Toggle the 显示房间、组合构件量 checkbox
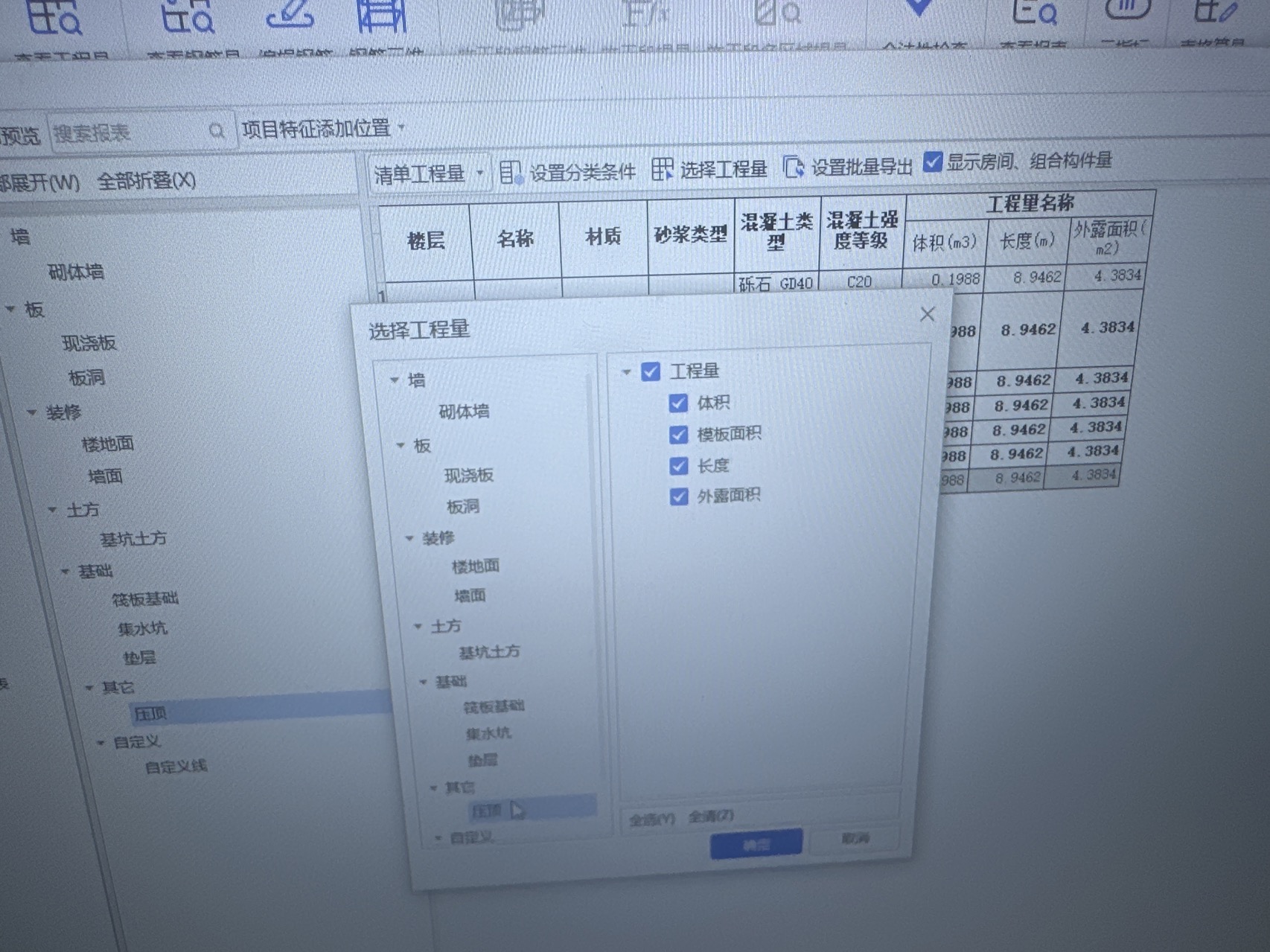1270x952 pixels. coord(932,161)
